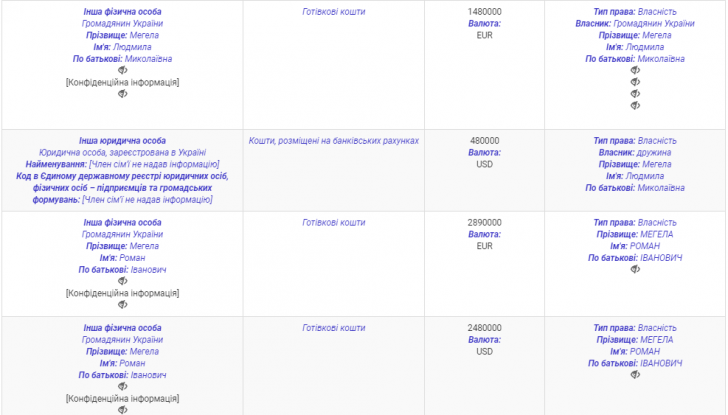This screenshot has height=415, width=728.
Task: Click hidden-eye icon under ІВАНОВИЧ in 2890000 EUR row
Action: (635, 269)
